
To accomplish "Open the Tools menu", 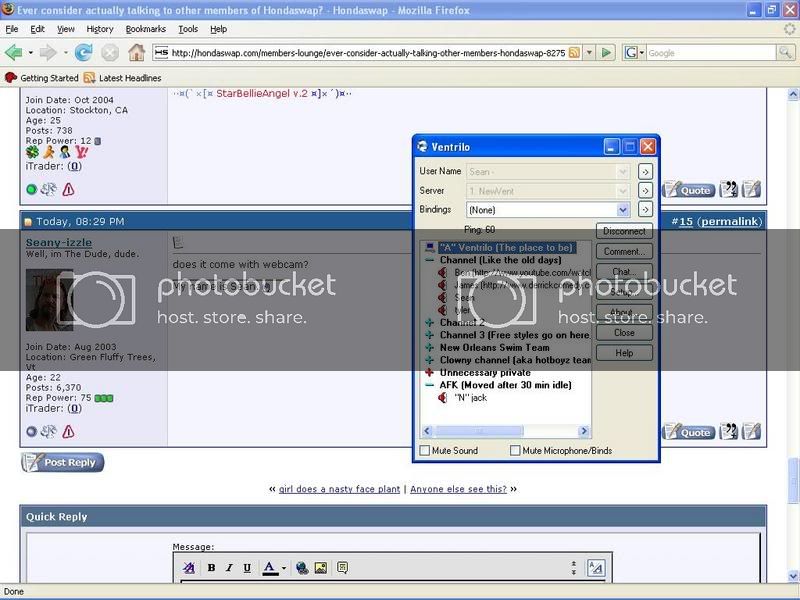I will pos(188,29).
